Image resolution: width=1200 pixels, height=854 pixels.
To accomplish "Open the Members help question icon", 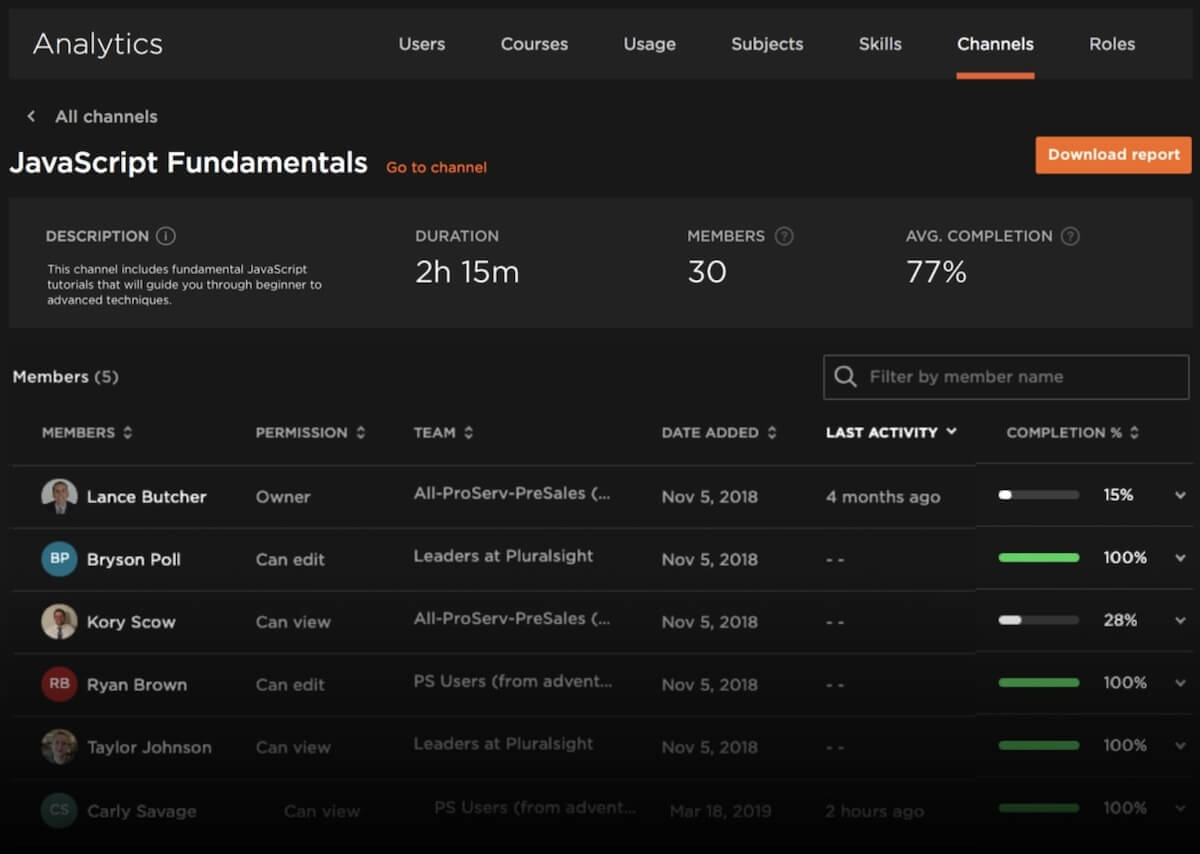I will (x=784, y=236).
